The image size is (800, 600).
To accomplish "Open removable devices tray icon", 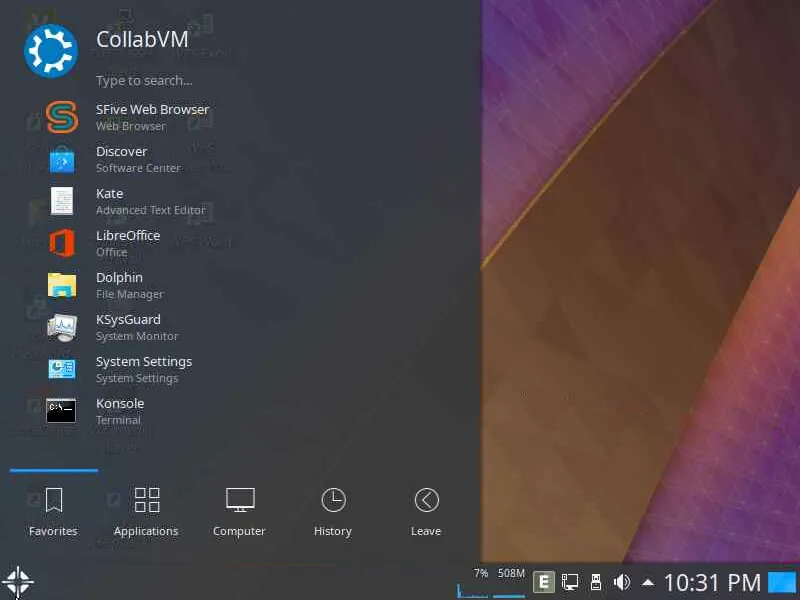I will coord(595,582).
